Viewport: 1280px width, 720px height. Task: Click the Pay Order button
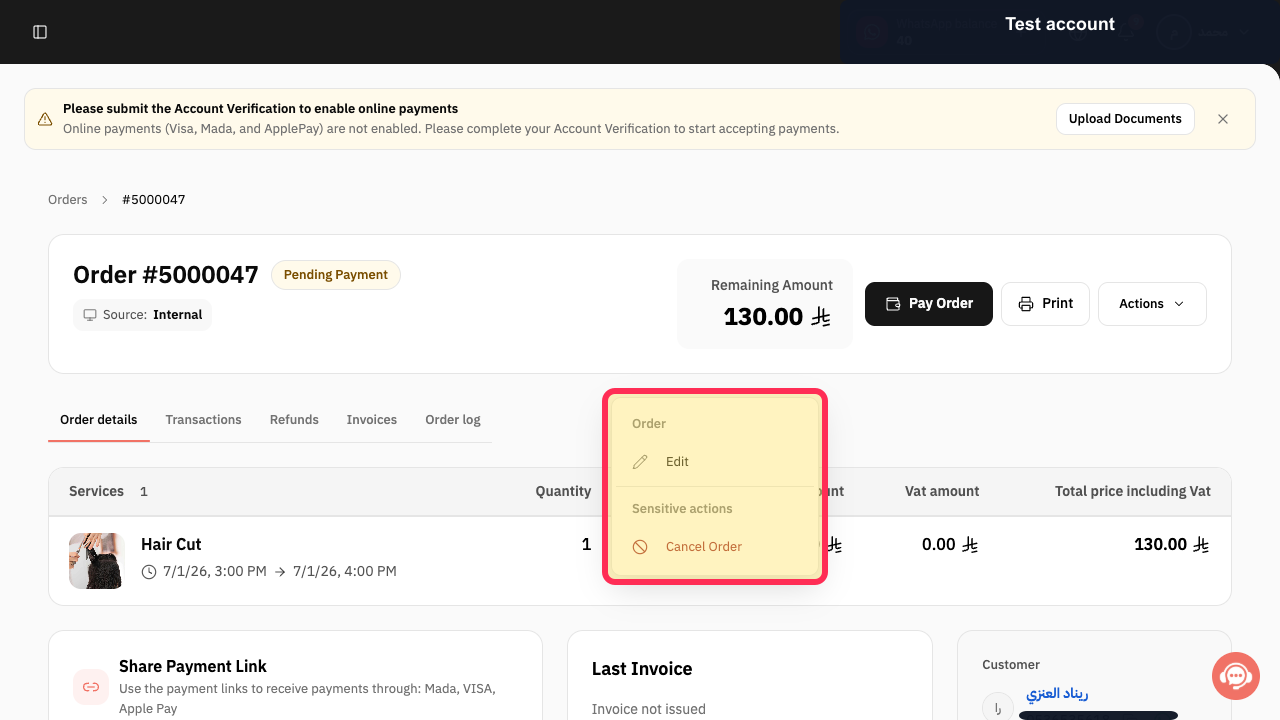click(x=928, y=304)
